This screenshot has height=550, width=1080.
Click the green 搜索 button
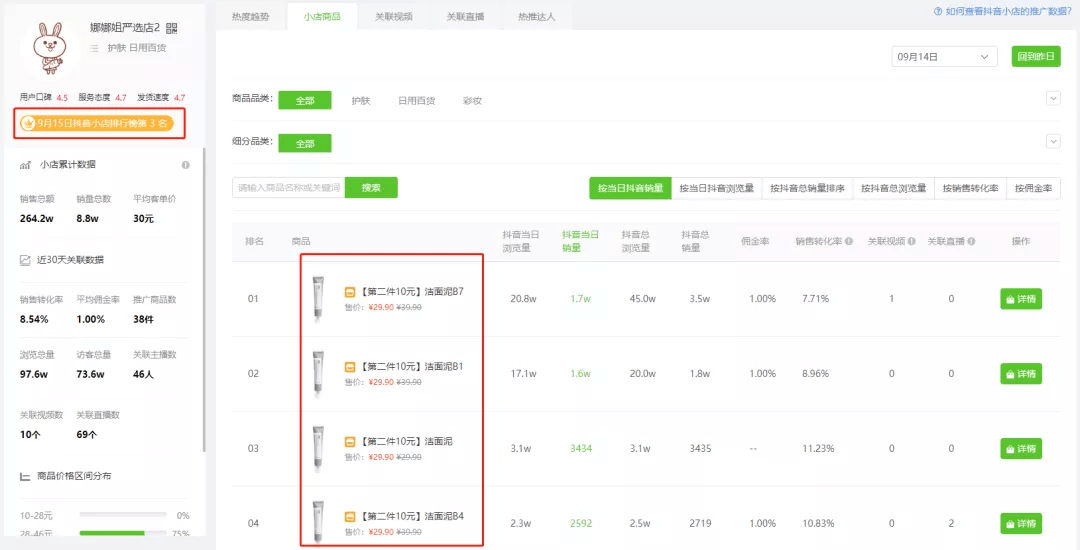tap(371, 188)
